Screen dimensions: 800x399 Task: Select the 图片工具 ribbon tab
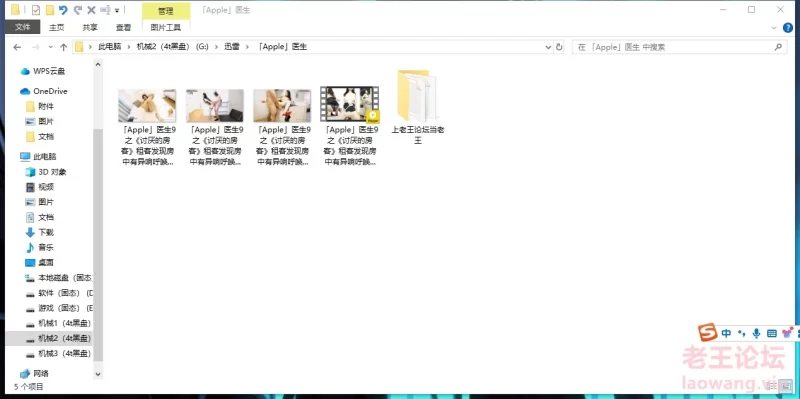tap(166, 28)
